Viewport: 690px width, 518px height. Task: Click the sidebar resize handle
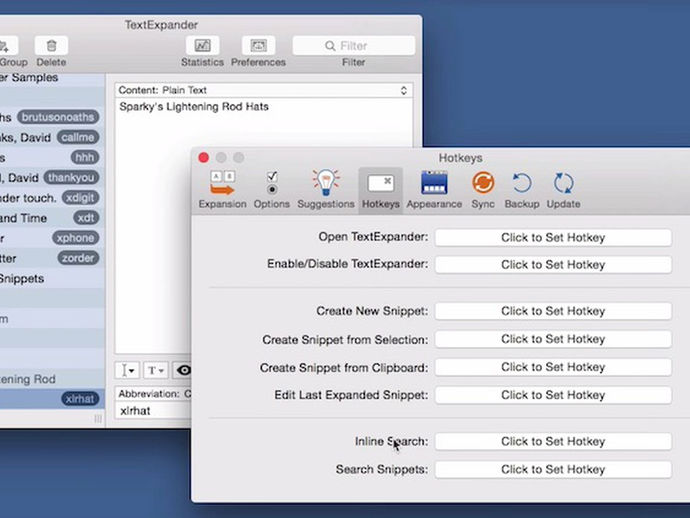pyautogui.click(x=98, y=419)
